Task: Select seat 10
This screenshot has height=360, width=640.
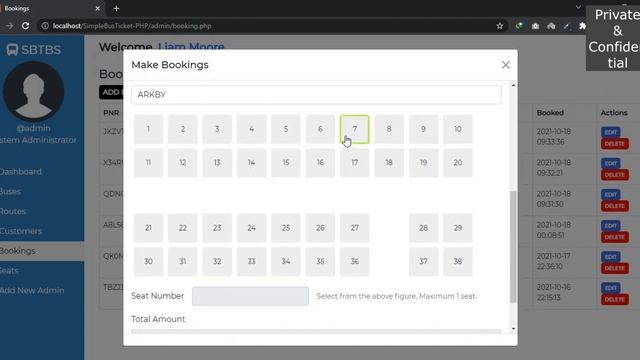Action: point(458,129)
